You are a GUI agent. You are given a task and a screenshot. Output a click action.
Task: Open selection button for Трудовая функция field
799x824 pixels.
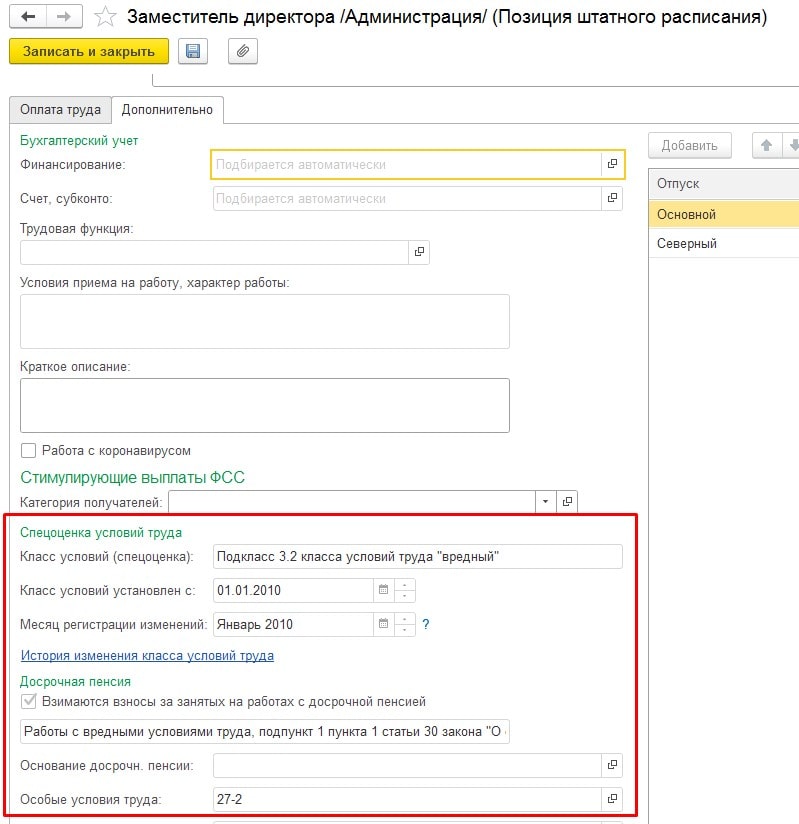pyautogui.click(x=419, y=252)
